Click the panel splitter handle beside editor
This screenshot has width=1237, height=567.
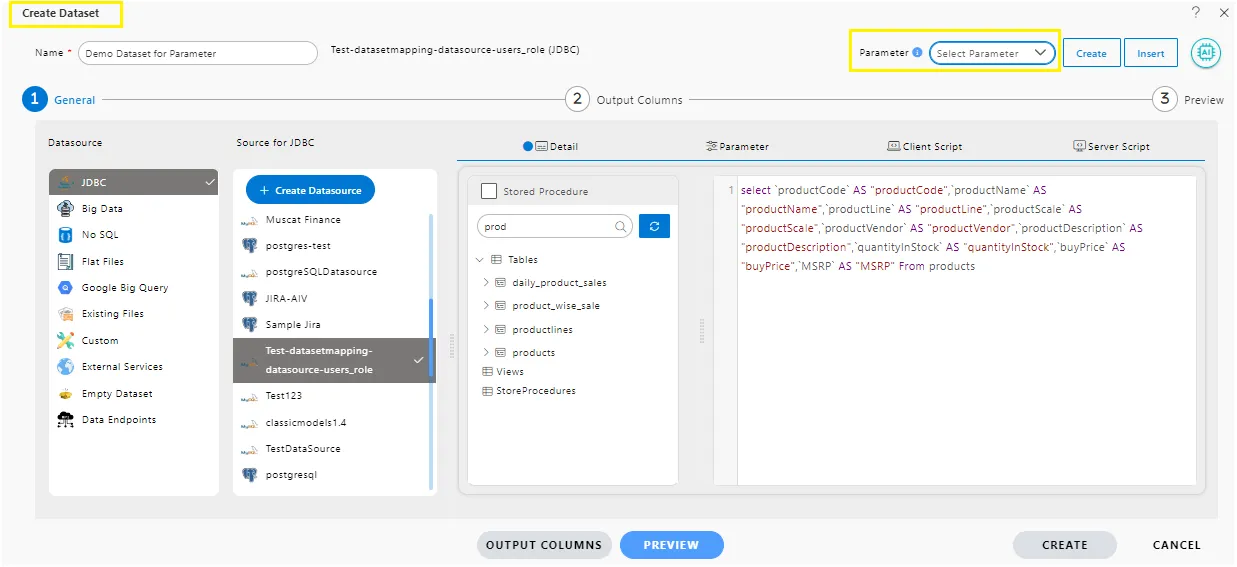[701, 331]
